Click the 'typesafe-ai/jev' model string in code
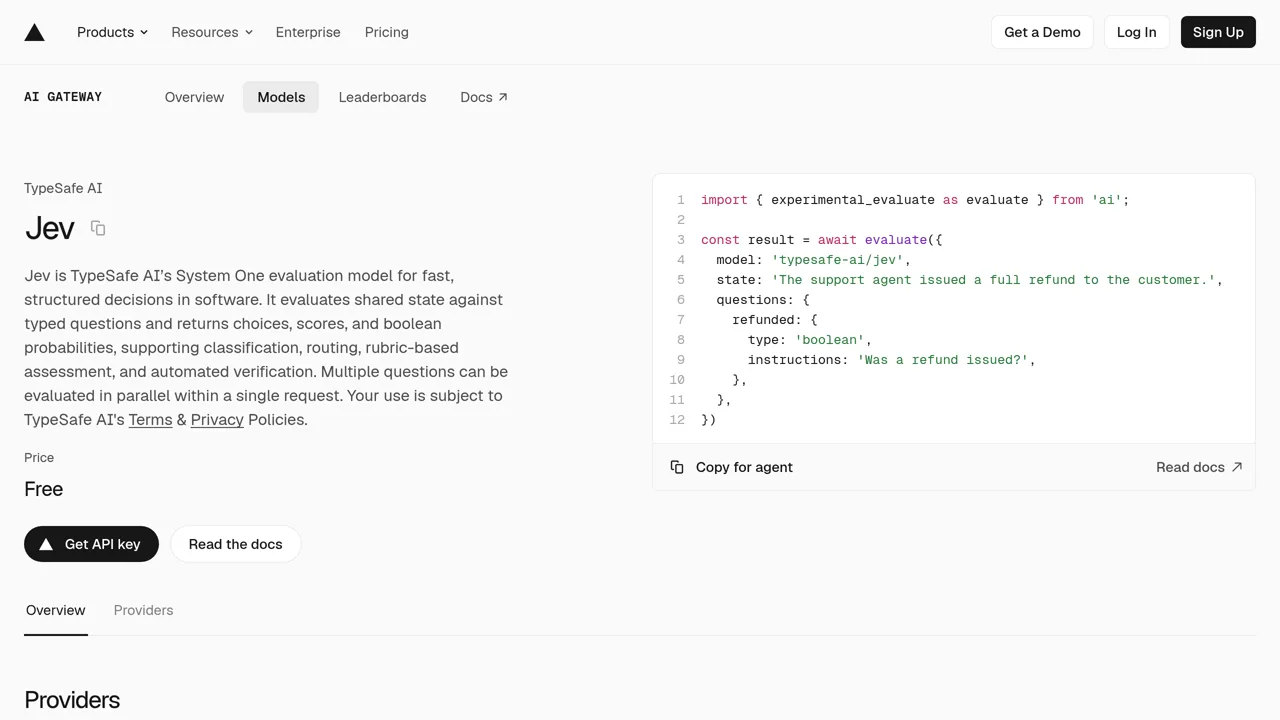Image resolution: width=1280 pixels, height=720 pixels. point(837,260)
